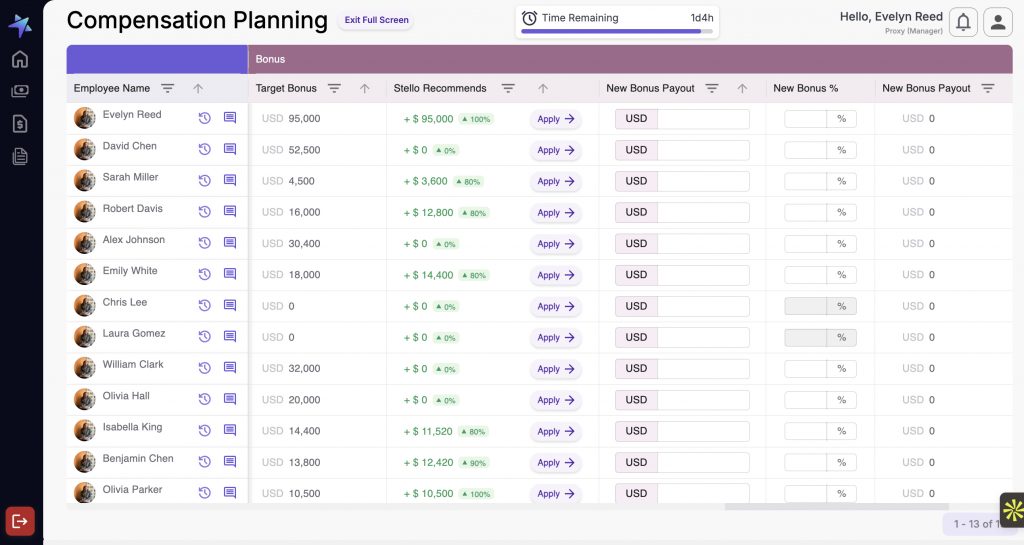Image resolution: width=1024 pixels, height=545 pixels.
Task: Click the 'William Clark' employee name
Action: tap(133, 364)
